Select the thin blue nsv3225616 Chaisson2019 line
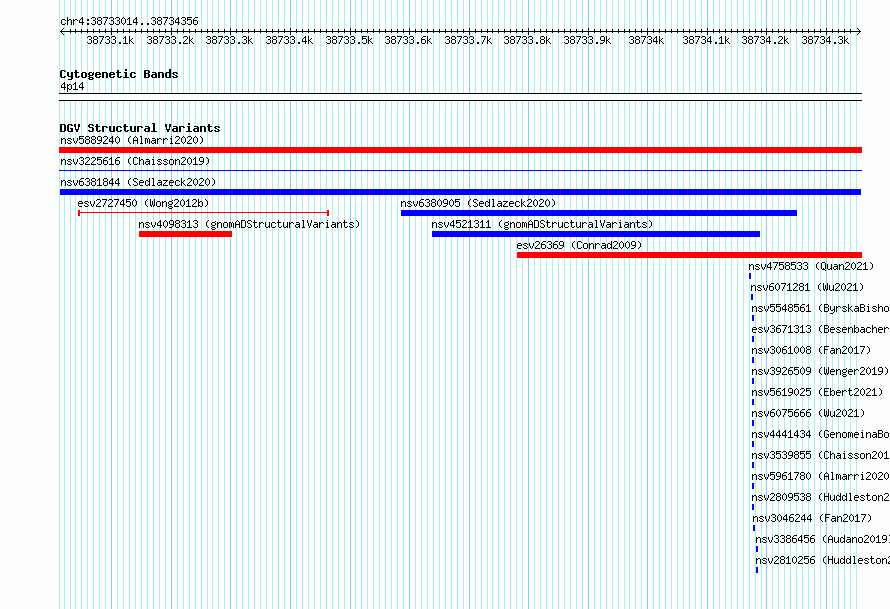The width and height of the screenshot is (890, 609). pos(460,170)
